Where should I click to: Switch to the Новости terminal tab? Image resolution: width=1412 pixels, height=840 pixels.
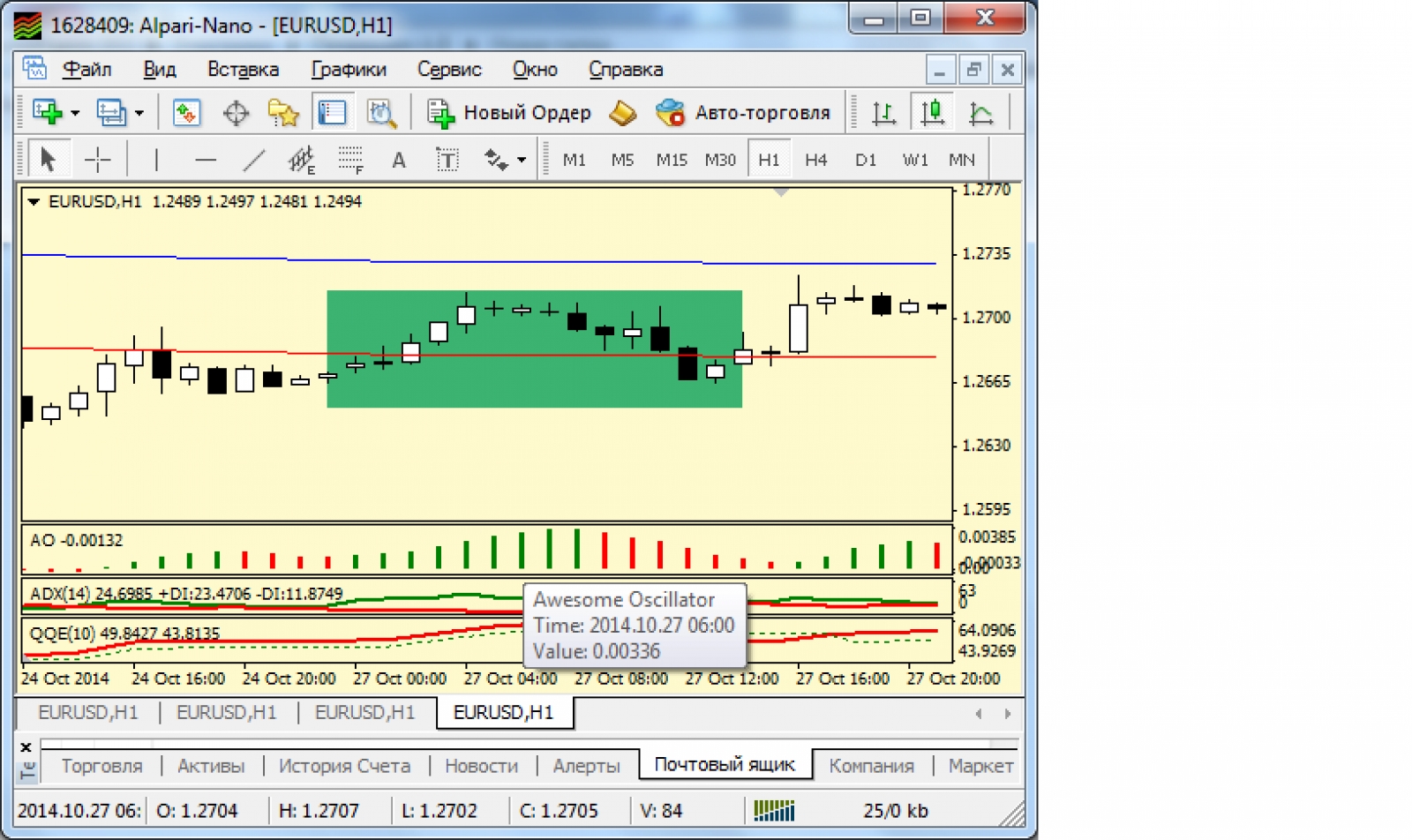point(481,766)
